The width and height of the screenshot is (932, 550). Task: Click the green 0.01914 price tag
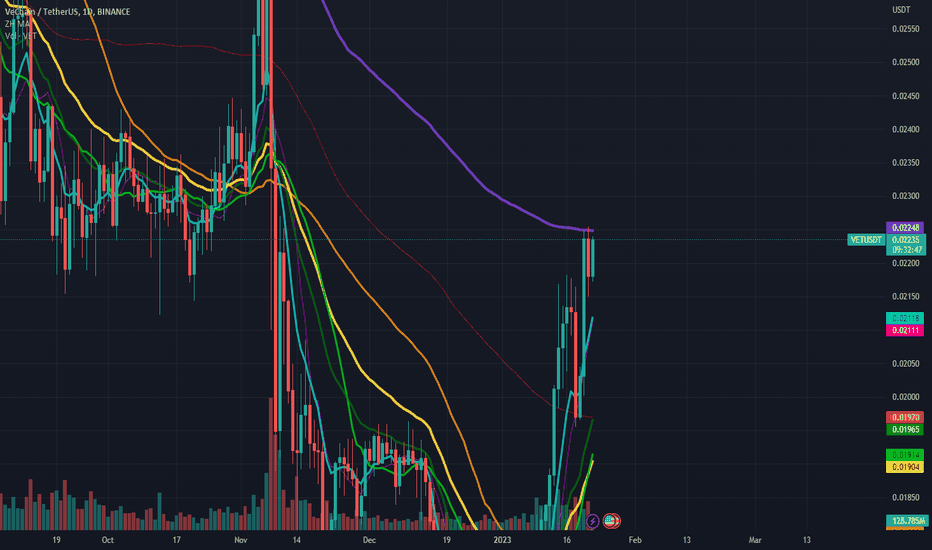click(905, 455)
